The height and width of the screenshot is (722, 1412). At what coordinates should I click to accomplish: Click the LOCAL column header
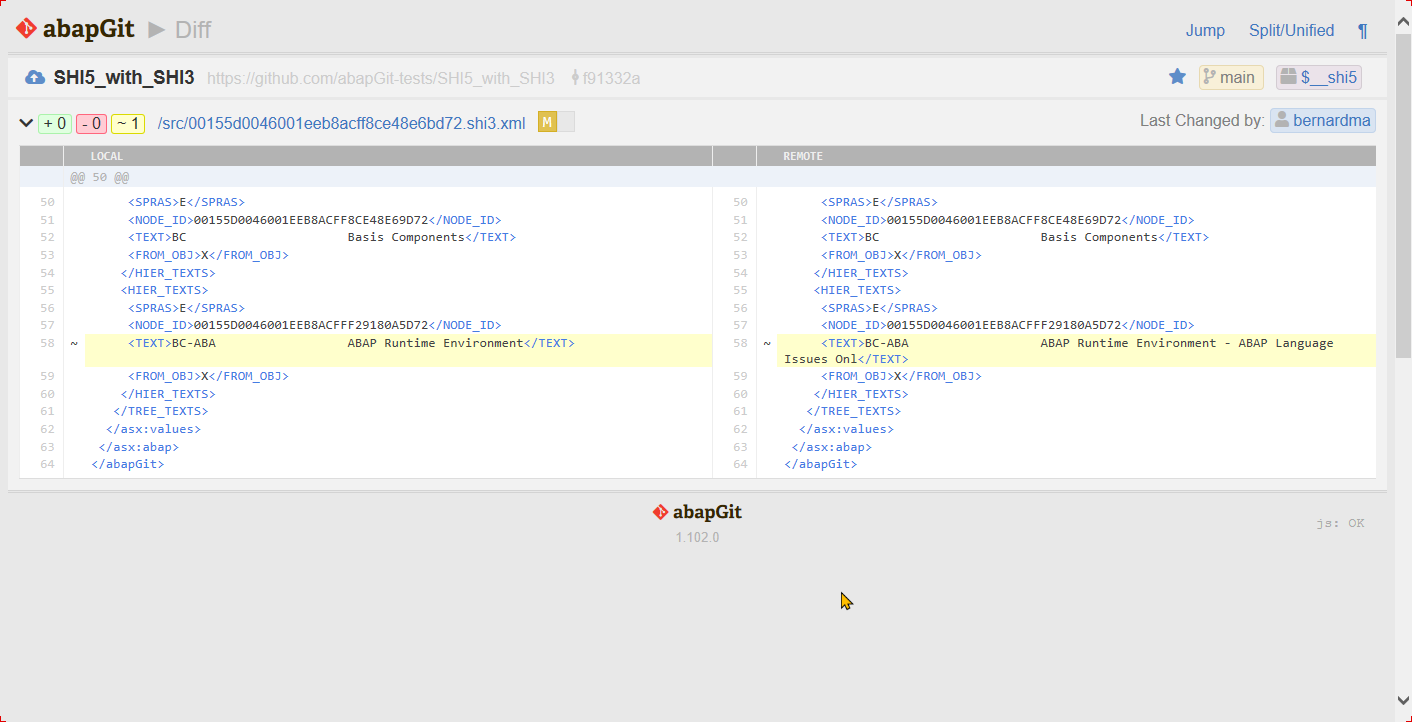107,156
